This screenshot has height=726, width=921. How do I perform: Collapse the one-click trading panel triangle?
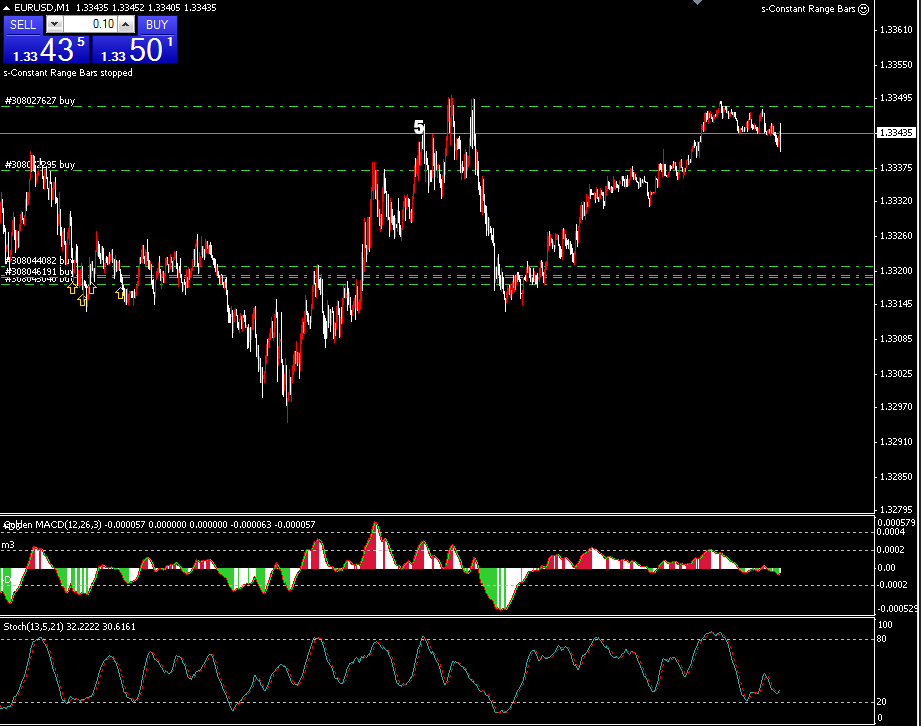(6, 8)
